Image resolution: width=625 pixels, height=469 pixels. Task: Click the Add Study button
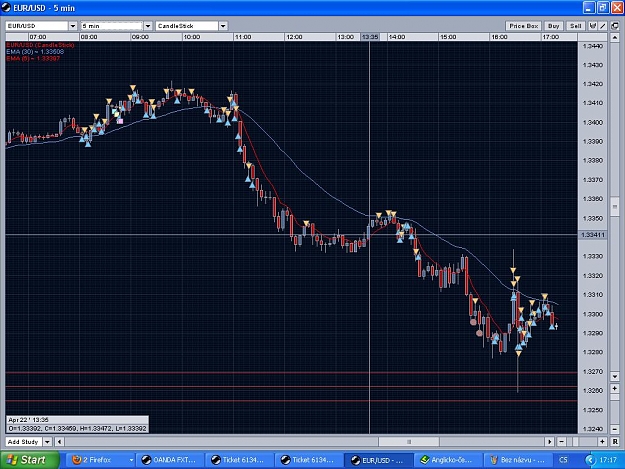23,442
